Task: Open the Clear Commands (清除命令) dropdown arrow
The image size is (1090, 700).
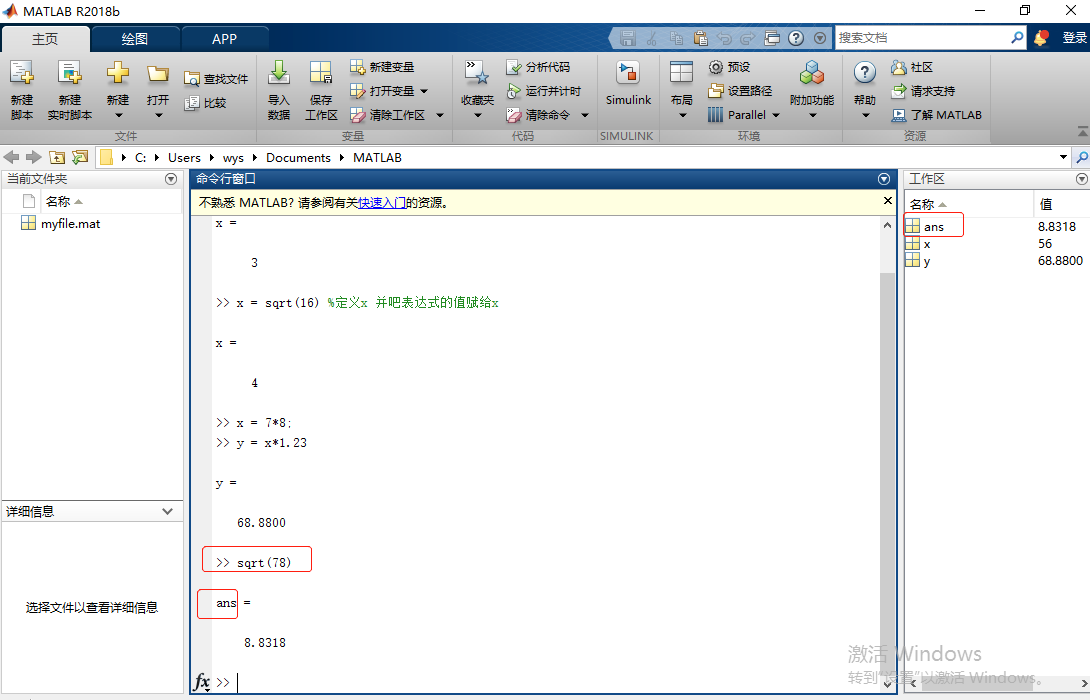Action: (x=585, y=115)
